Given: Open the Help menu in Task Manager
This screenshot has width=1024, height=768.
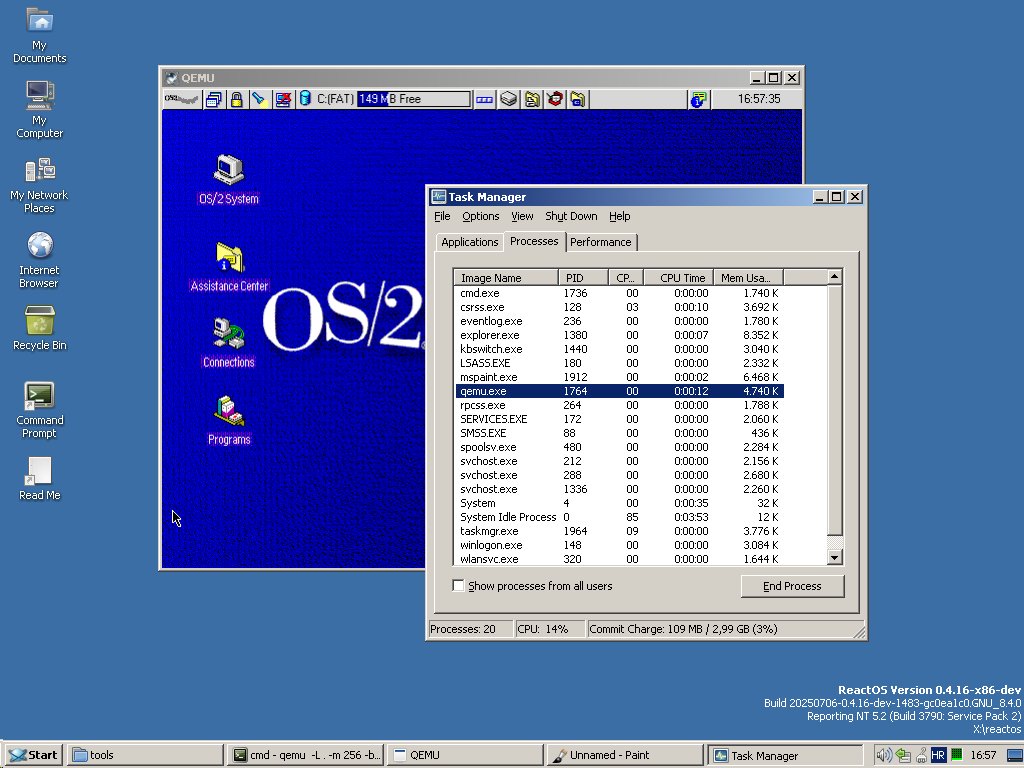Looking at the screenshot, I should (620, 216).
